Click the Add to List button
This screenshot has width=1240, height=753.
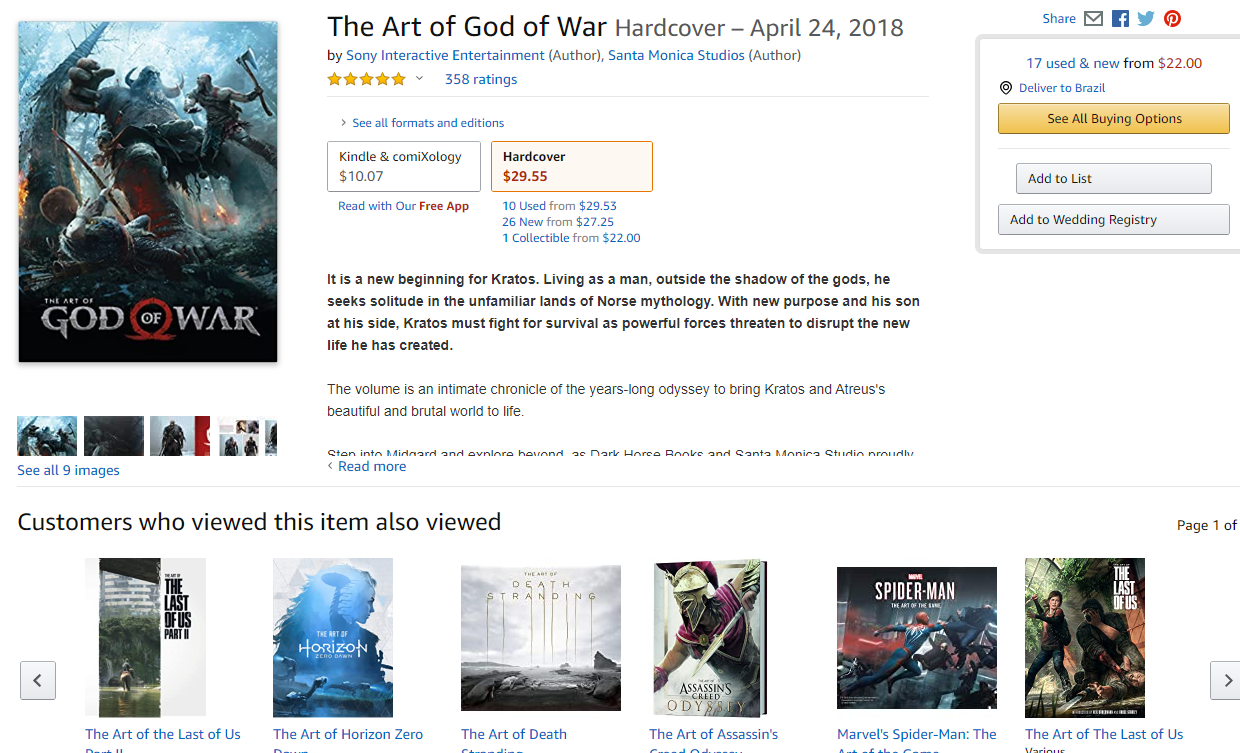point(1114,179)
